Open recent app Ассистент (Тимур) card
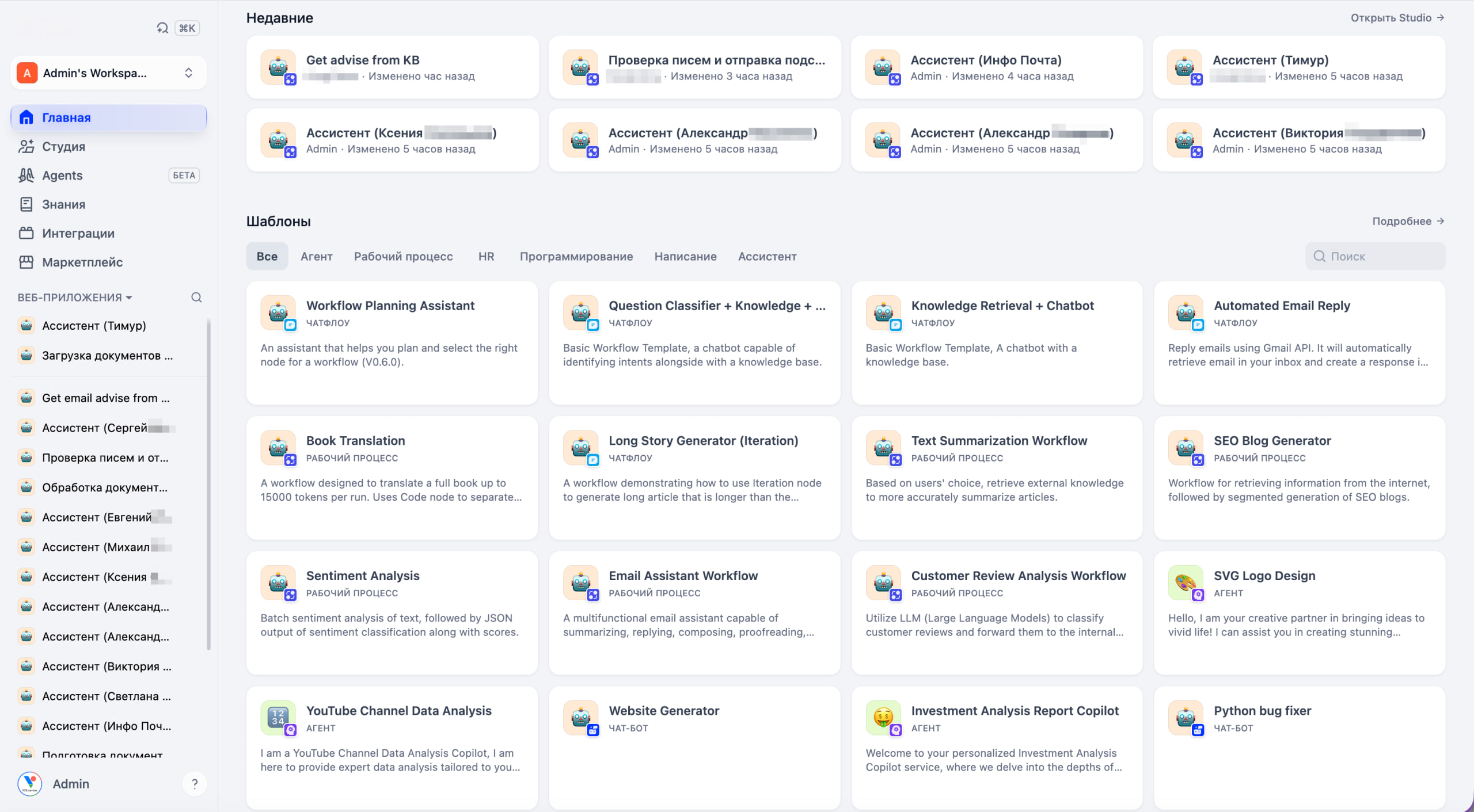1474x812 pixels. click(1299, 67)
